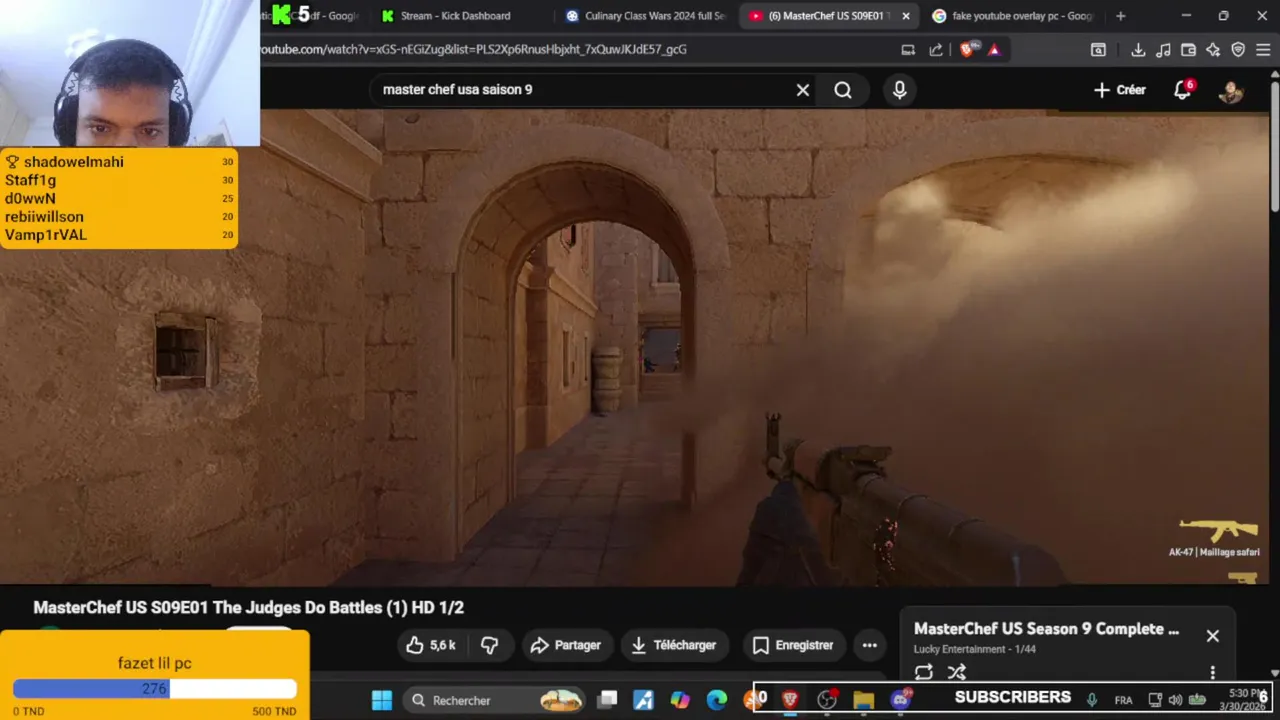Click the MasterChef US S09E01 video title
The height and width of the screenshot is (720, 1280).
coord(249,607)
